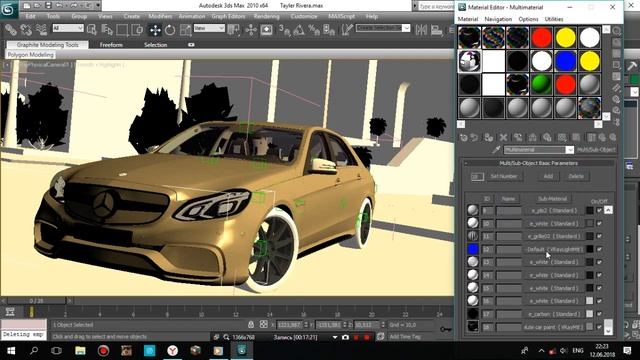This screenshot has width=640, height=360.
Task: Click color swatch for e_glis2 row
Action: (x=590, y=210)
